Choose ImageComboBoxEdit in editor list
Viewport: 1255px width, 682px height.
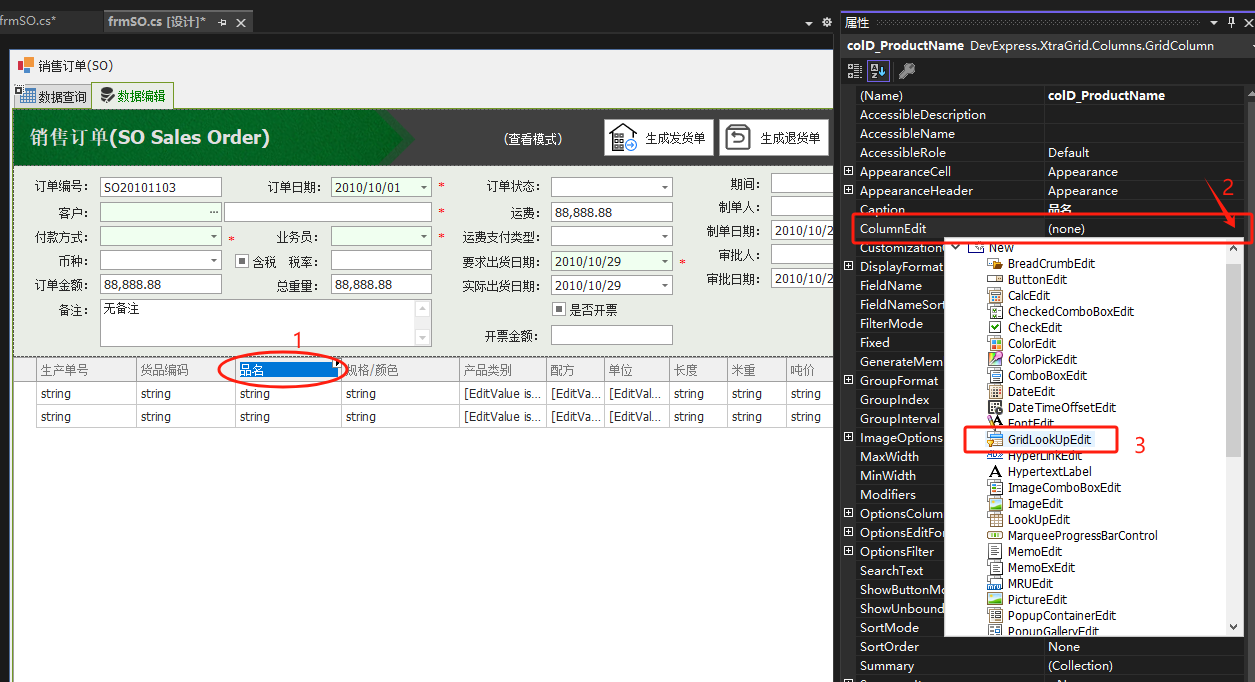pyautogui.click(x=1064, y=487)
